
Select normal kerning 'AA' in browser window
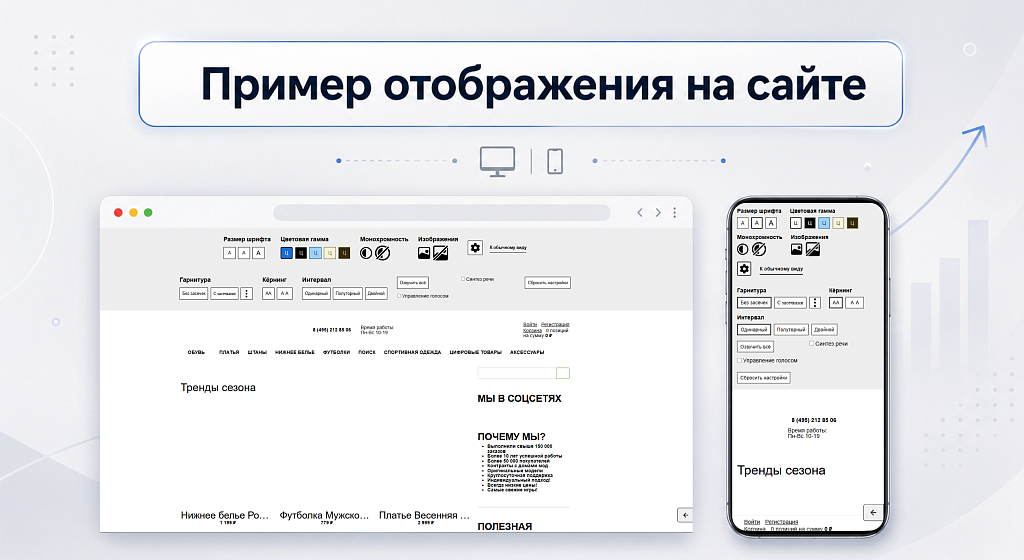pos(268,294)
